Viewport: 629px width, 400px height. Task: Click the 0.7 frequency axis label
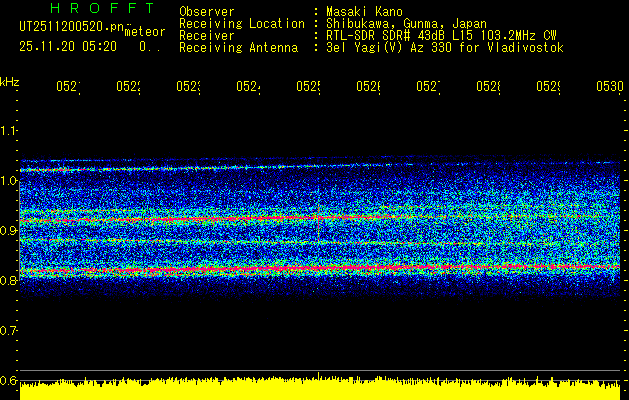tap(8, 331)
